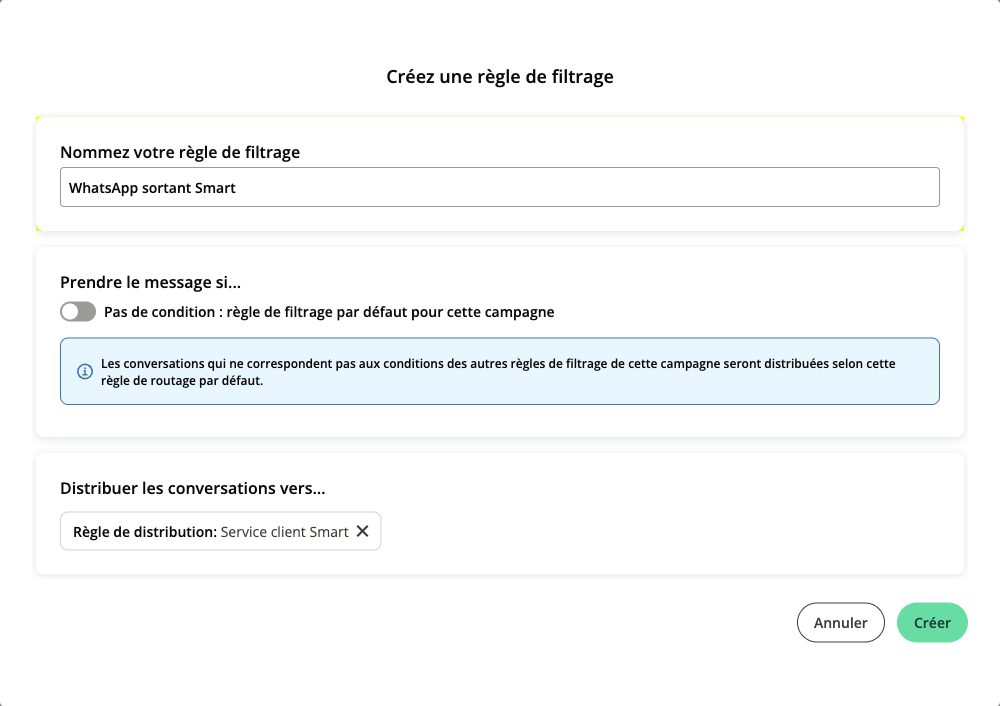Click the Annuler button
Image resolution: width=1000 pixels, height=706 pixels.
click(841, 622)
